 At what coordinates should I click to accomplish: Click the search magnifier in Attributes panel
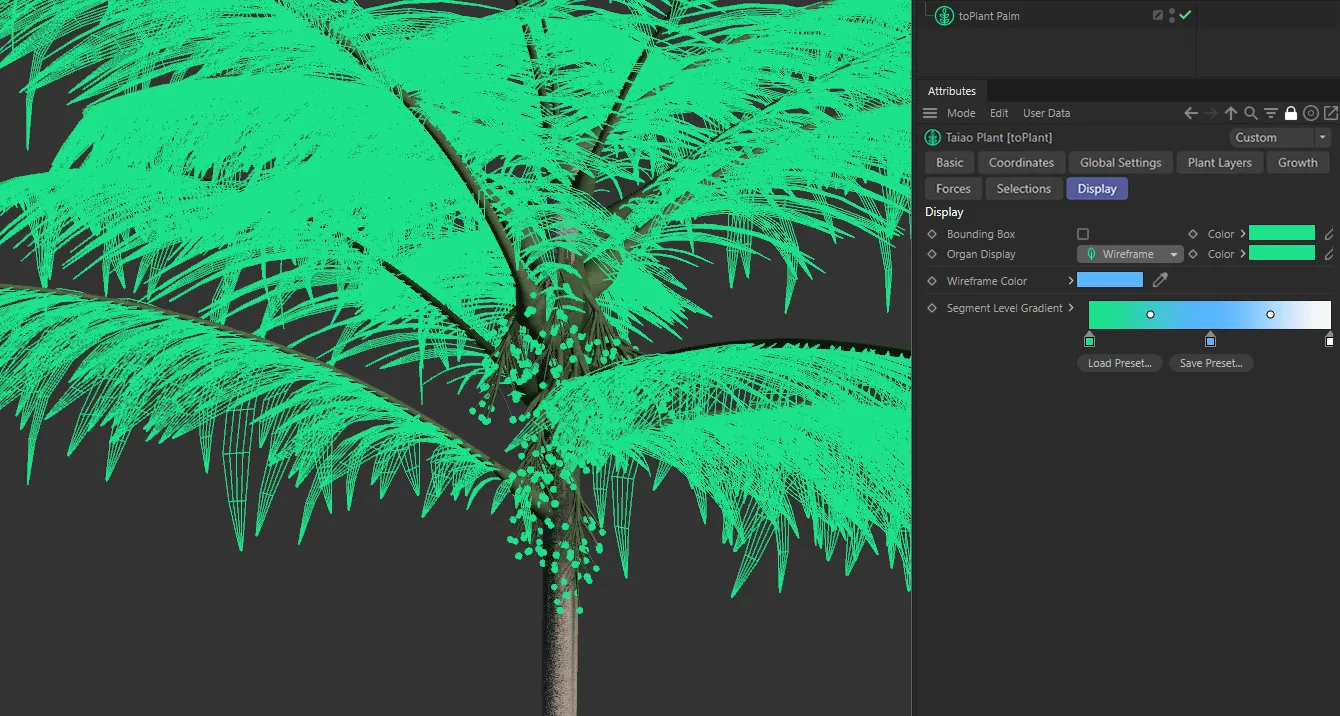(x=1251, y=113)
